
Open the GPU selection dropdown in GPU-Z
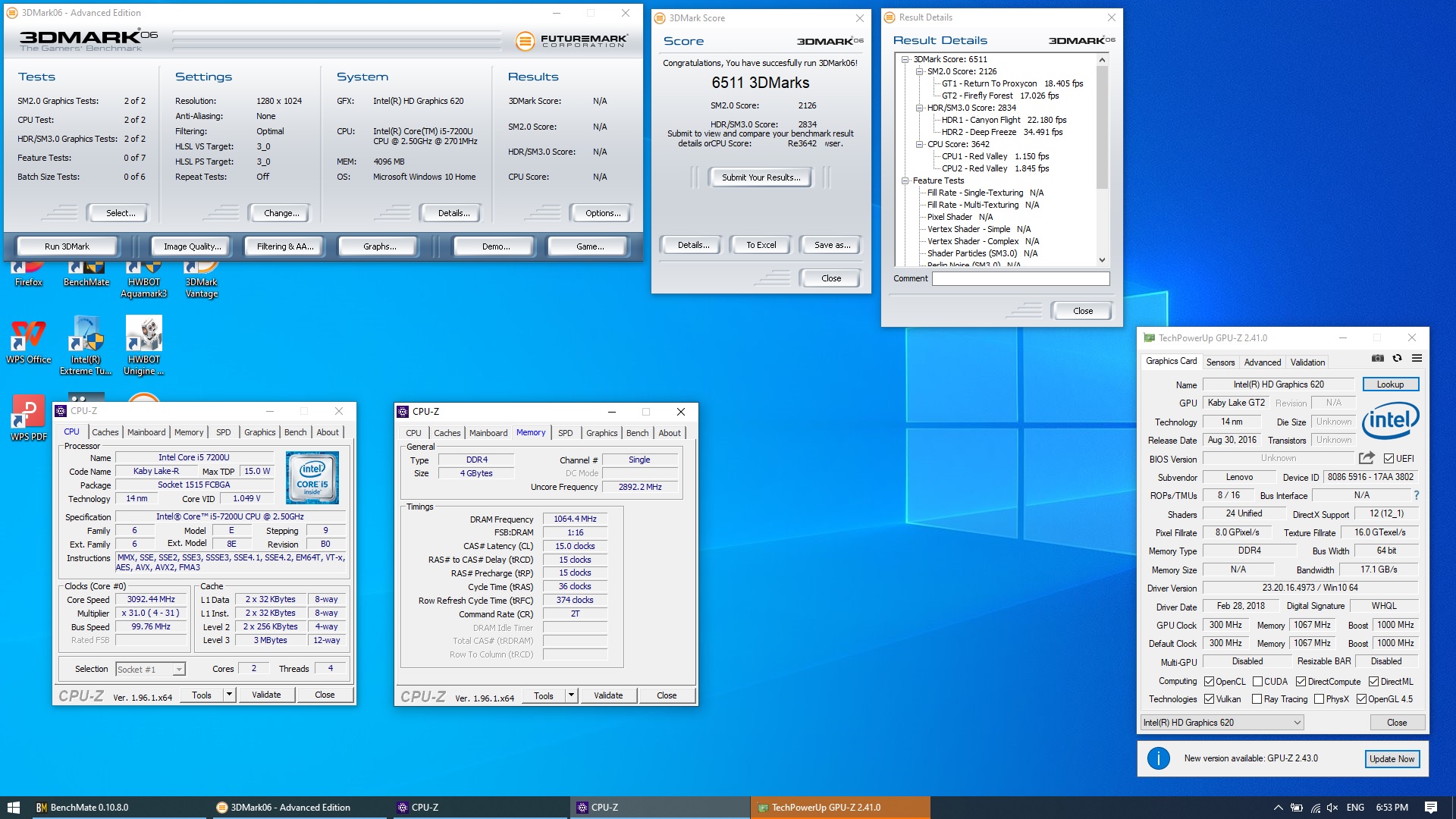pos(1222,723)
